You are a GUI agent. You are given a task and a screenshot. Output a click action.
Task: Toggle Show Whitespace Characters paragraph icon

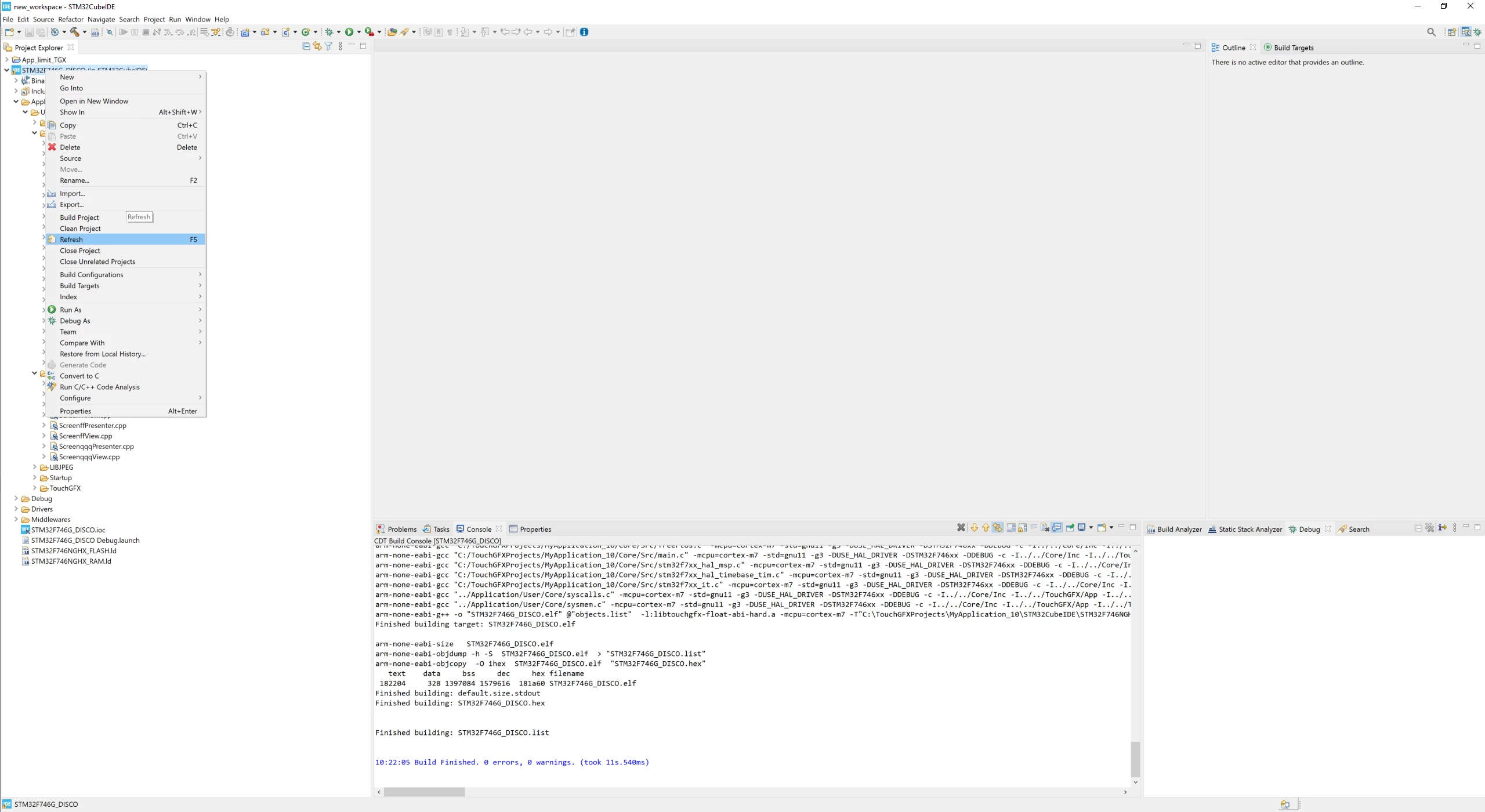(x=450, y=32)
